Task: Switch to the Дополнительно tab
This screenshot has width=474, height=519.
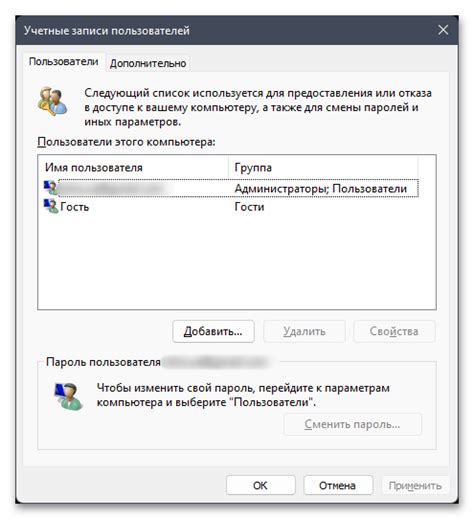Action: (148, 63)
